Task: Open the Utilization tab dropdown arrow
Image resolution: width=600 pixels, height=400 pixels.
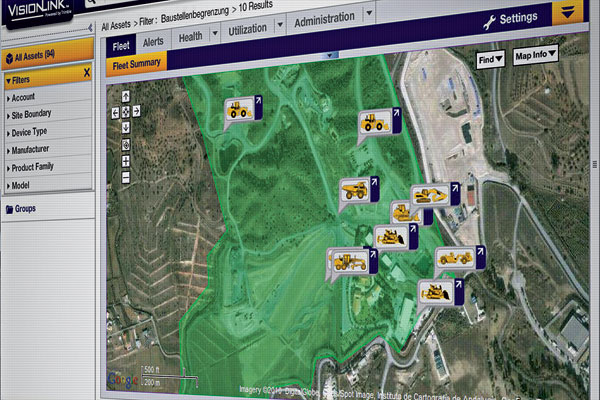Action: pyautogui.click(x=280, y=25)
